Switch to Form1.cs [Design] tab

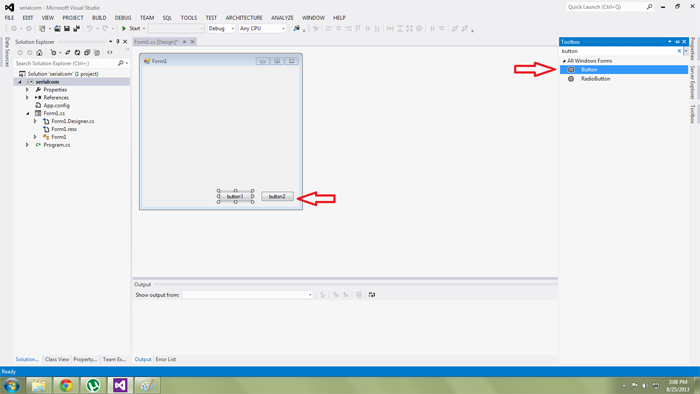coord(156,41)
